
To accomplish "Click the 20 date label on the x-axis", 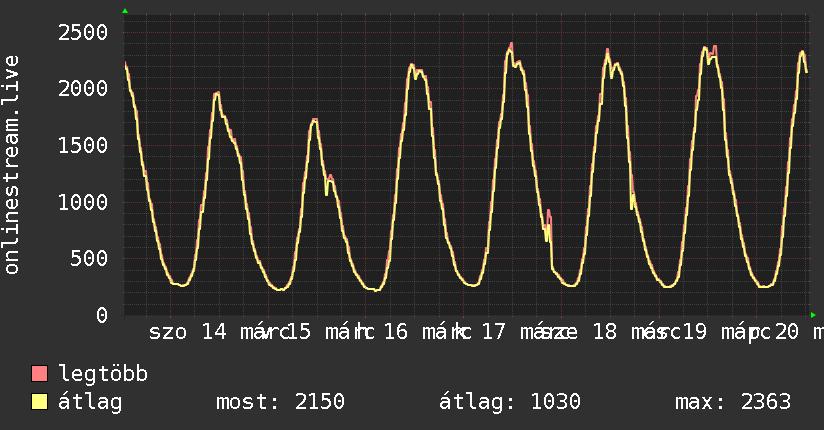I will tap(787, 332).
